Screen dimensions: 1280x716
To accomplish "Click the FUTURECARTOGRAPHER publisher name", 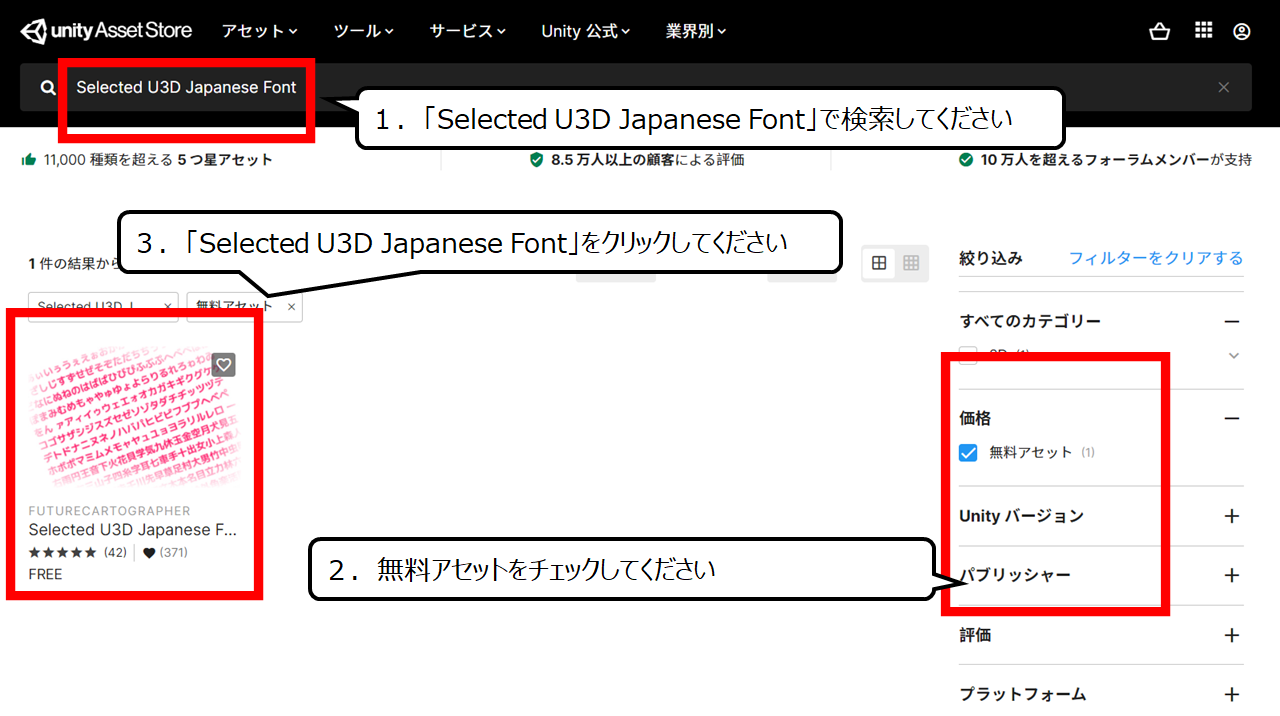I will pyautogui.click(x=109, y=511).
